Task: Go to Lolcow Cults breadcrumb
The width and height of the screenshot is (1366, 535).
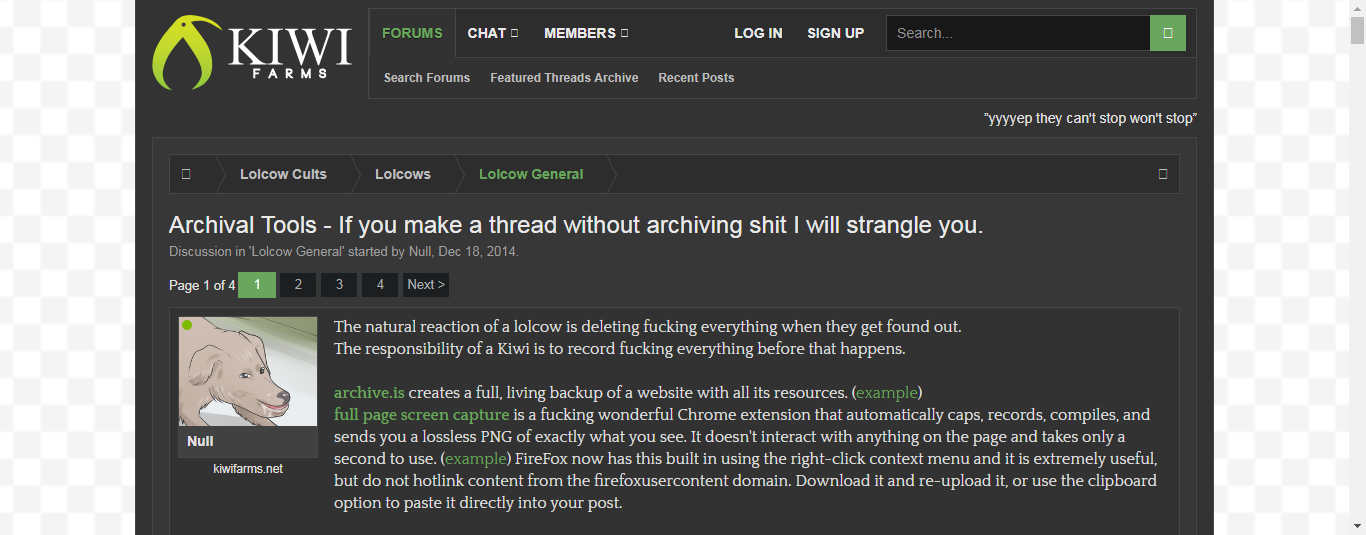Action: (283, 174)
